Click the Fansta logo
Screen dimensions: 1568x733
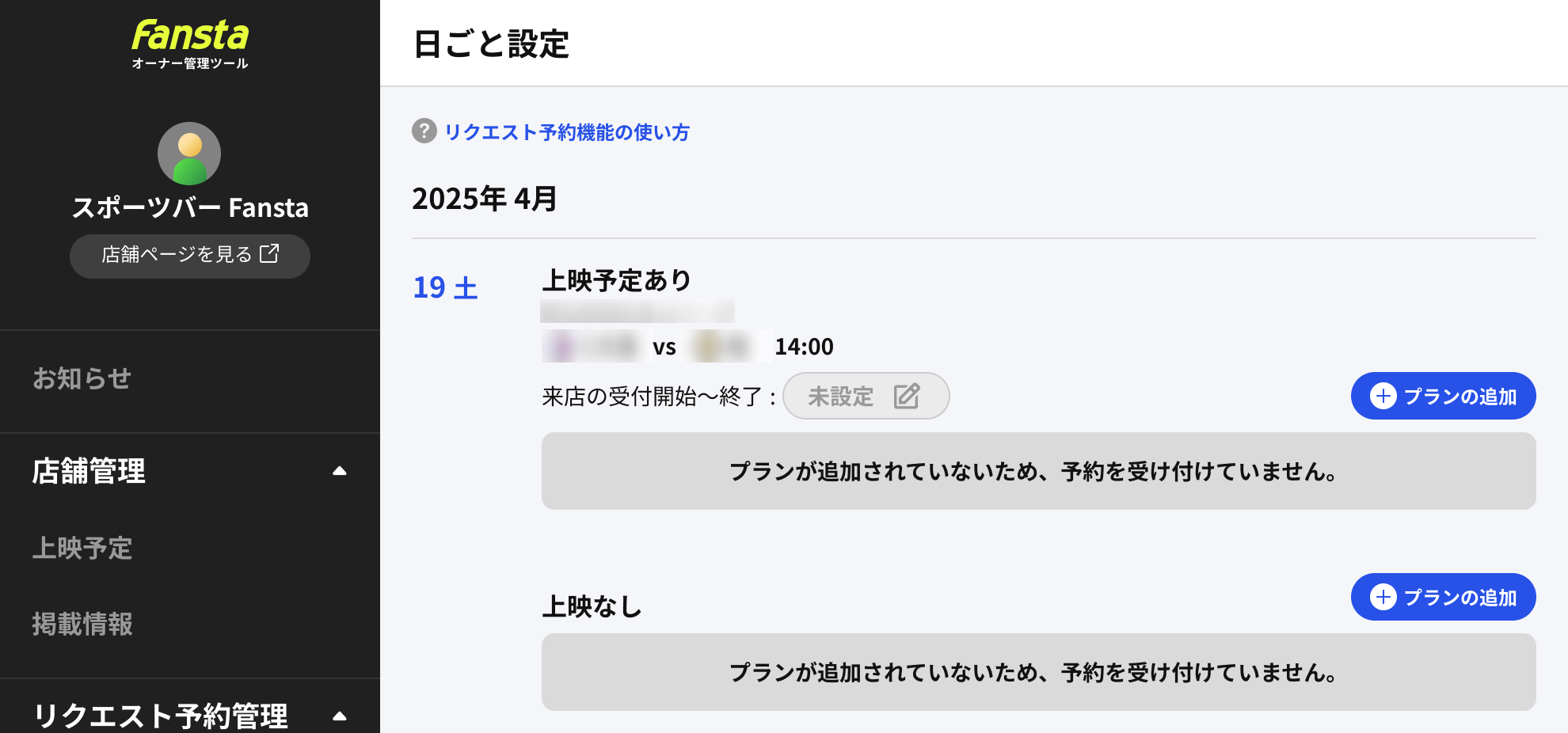click(190, 44)
